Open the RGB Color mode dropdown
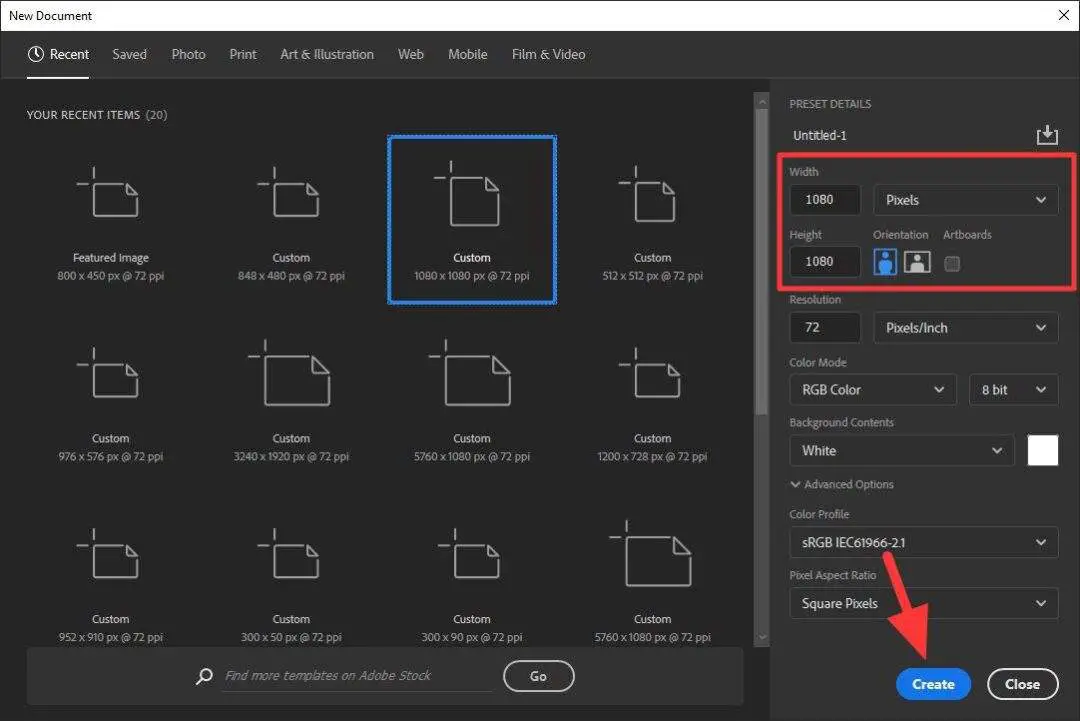Screen dimensions: 1080x721 coord(871,389)
